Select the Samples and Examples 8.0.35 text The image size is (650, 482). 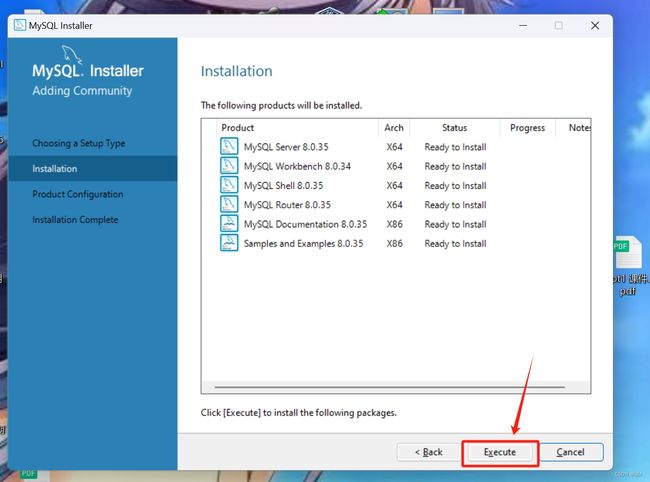303,244
